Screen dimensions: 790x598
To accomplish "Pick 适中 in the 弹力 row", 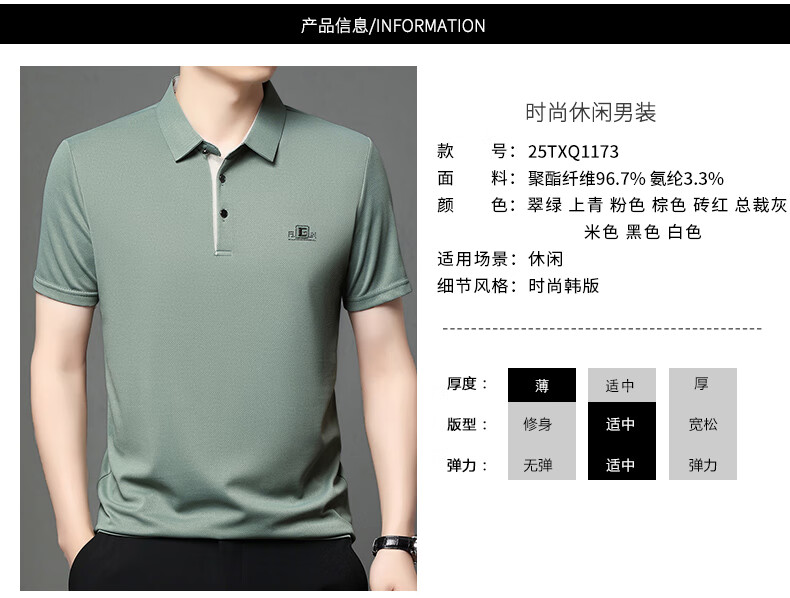I will click(622, 463).
